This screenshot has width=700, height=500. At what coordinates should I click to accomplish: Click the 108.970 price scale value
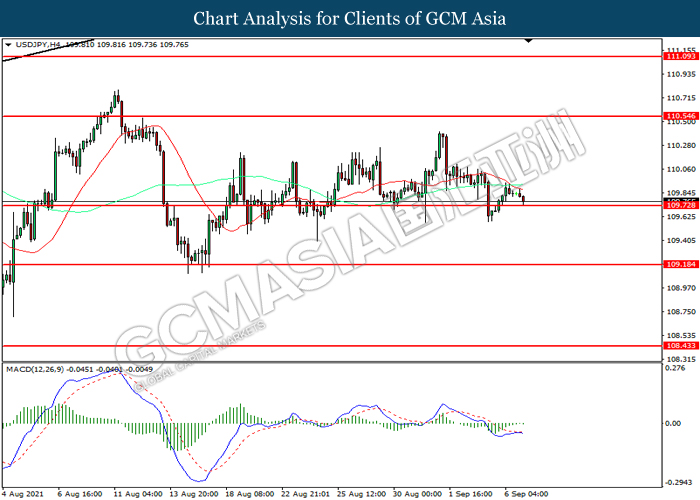(x=681, y=288)
